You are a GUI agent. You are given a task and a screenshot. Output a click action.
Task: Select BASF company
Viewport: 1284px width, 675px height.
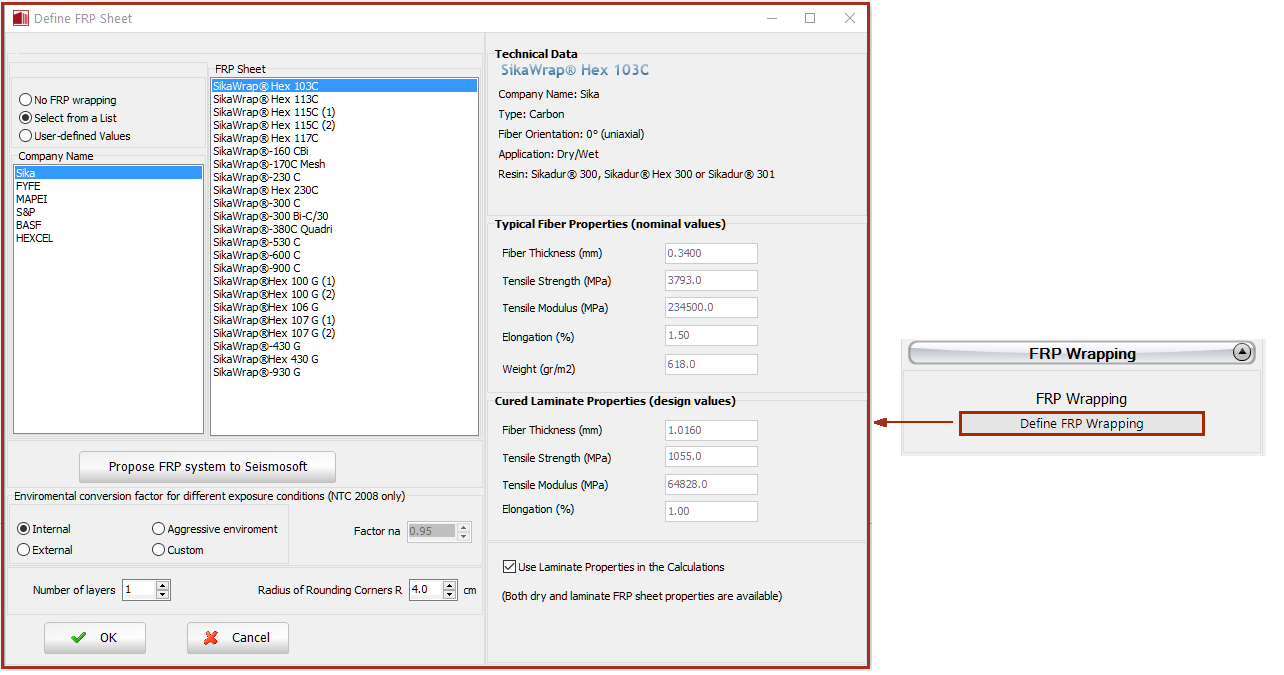coord(108,225)
